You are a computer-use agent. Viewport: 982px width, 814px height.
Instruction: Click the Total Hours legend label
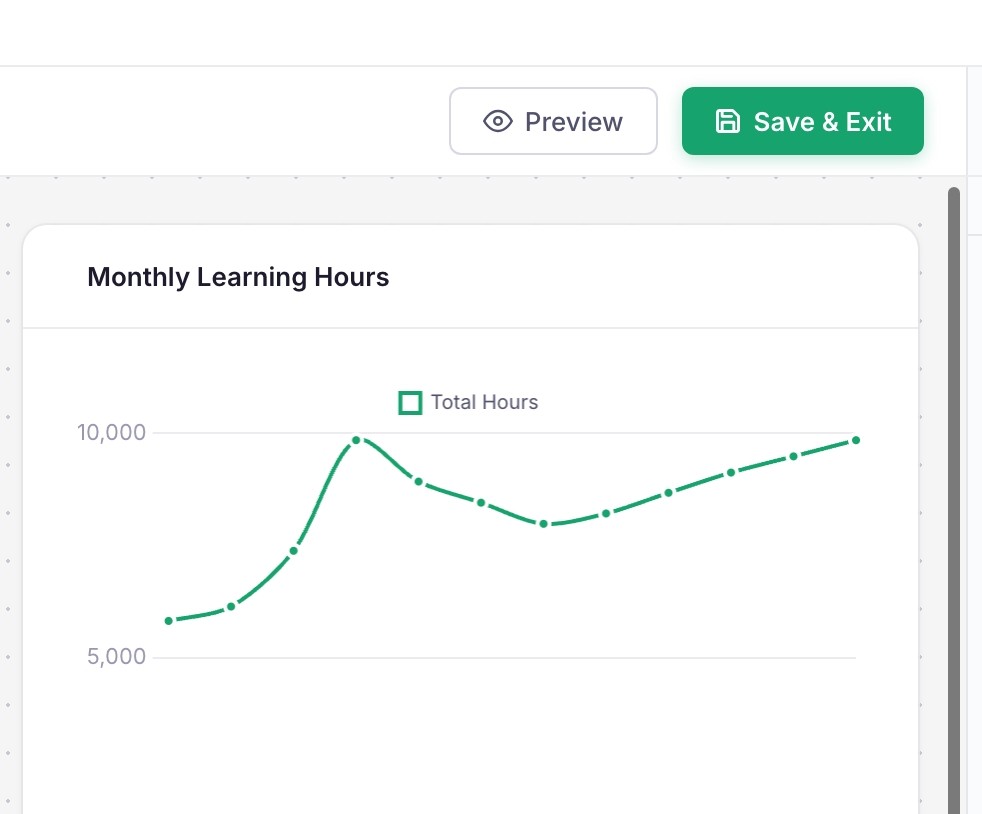[484, 402]
